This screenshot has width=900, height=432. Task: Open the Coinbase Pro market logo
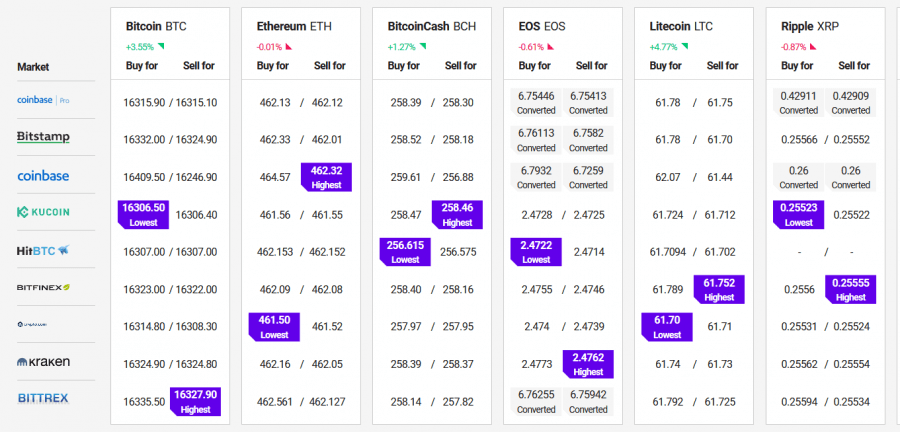[x=44, y=100]
